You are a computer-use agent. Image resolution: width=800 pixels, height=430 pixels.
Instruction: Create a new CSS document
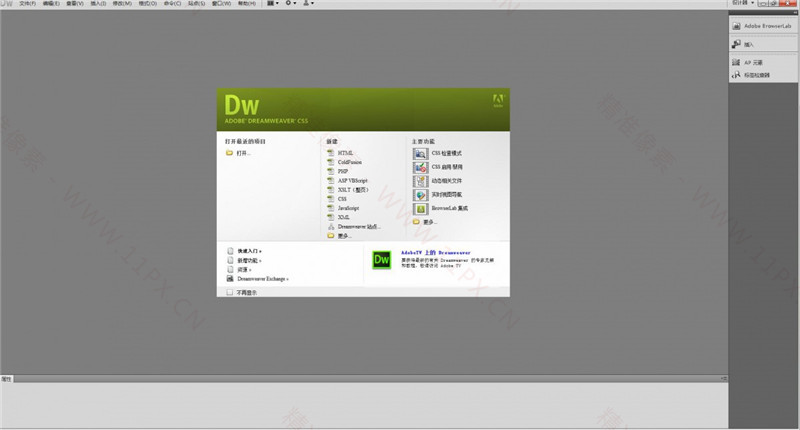tap(337, 199)
